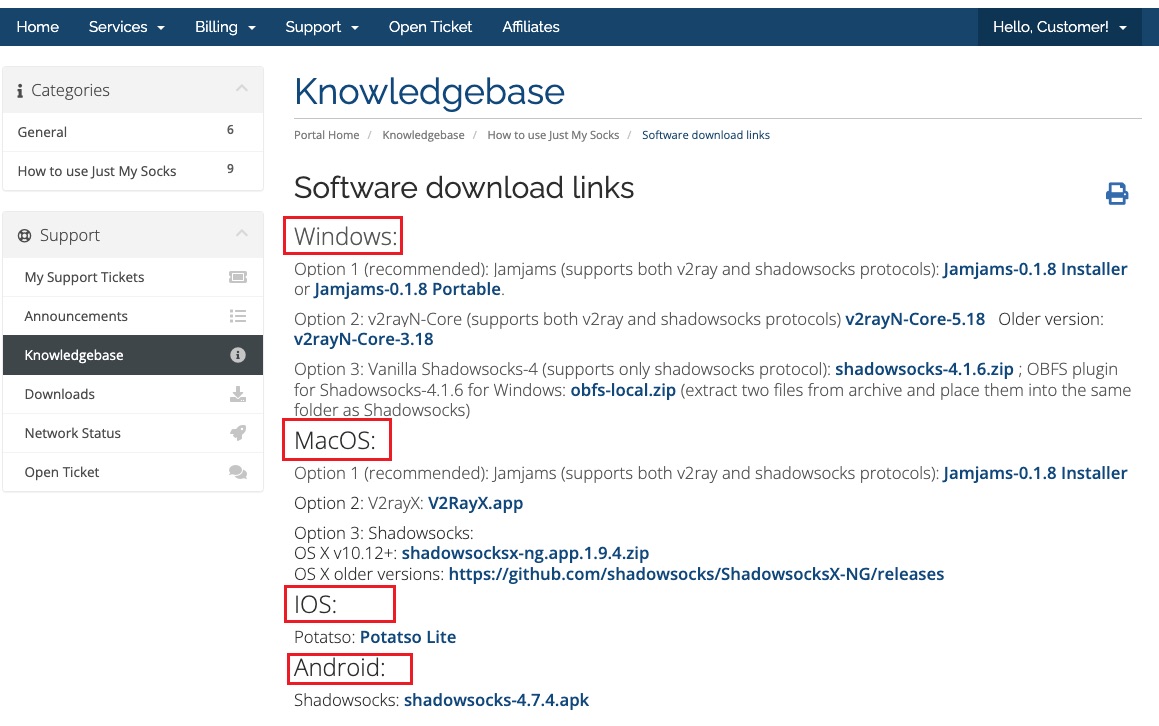
Task: Open the Hello, Customer! account menu
Action: click(1059, 27)
